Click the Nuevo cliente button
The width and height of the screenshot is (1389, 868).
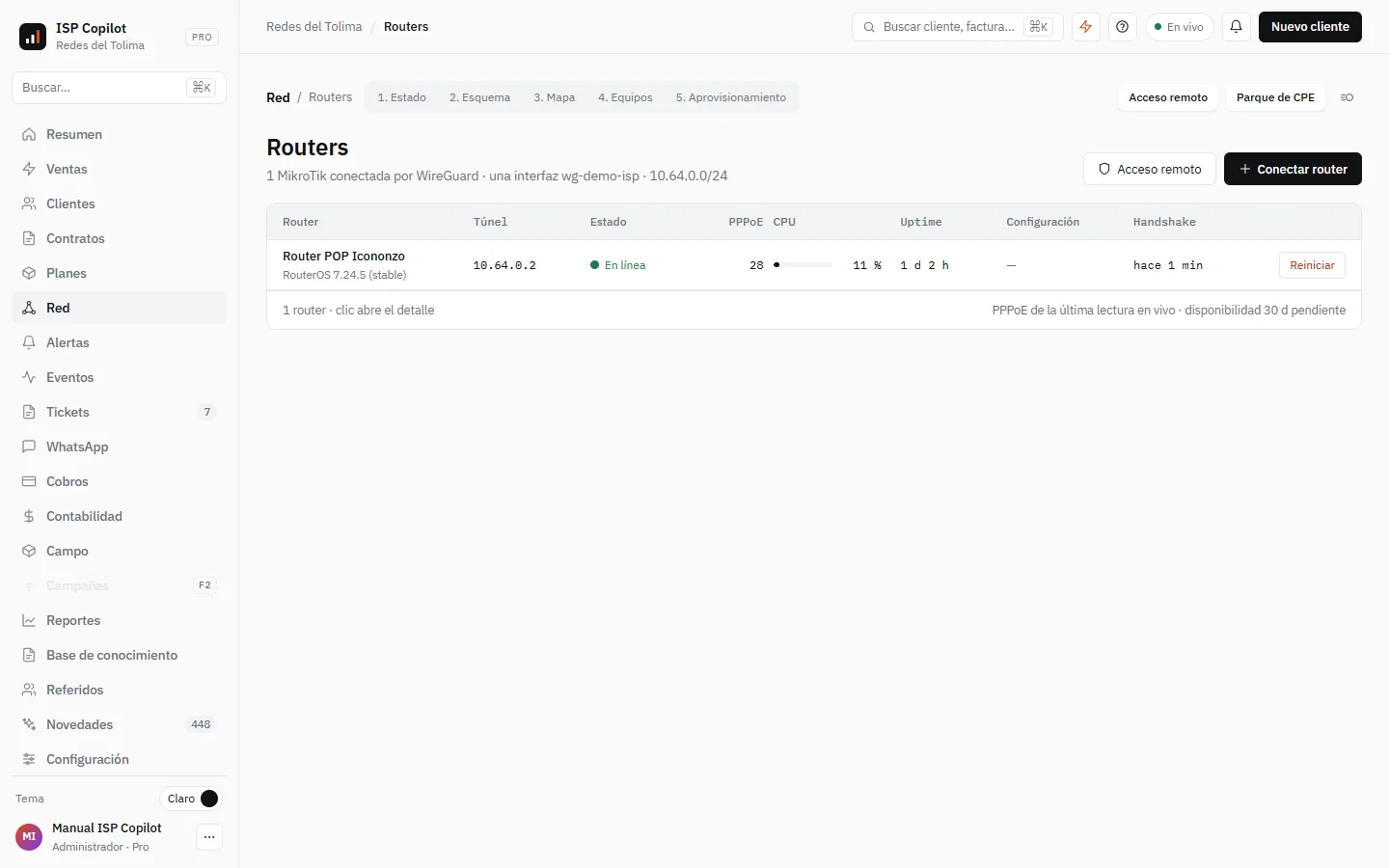1310,27
